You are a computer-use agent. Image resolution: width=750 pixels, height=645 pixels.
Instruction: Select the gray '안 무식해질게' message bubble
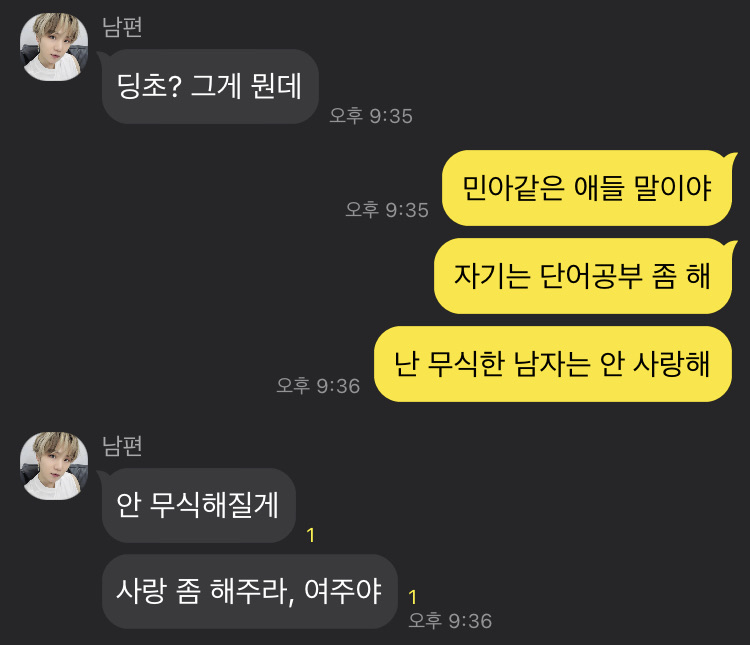pos(199,505)
